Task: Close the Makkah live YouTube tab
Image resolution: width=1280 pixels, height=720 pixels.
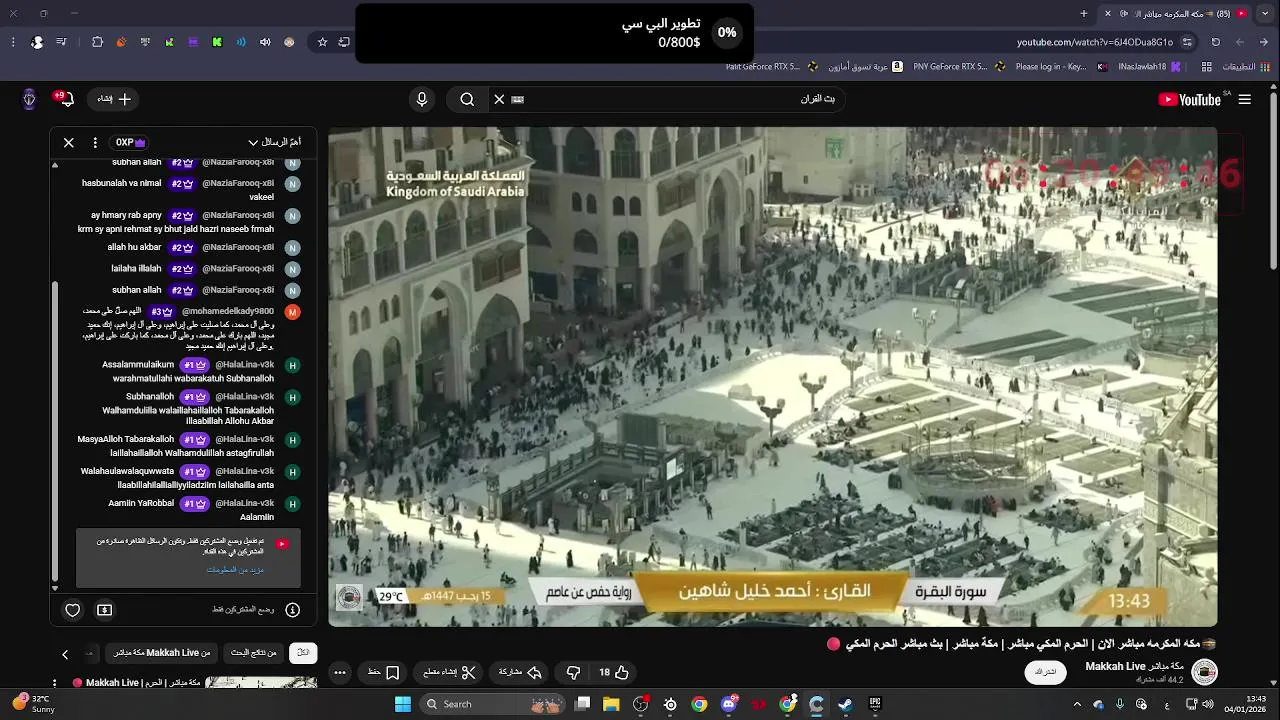Action: click(x=1108, y=14)
